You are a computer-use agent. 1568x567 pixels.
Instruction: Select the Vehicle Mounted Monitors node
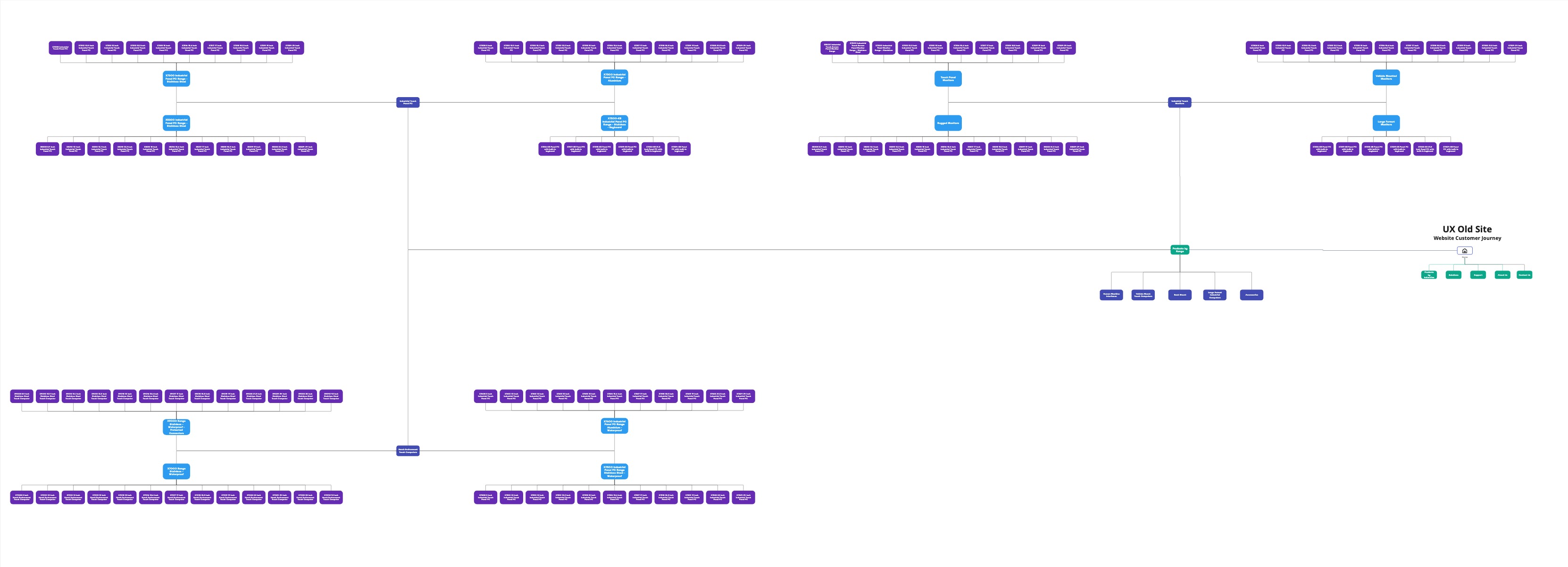pyautogui.click(x=1386, y=77)
